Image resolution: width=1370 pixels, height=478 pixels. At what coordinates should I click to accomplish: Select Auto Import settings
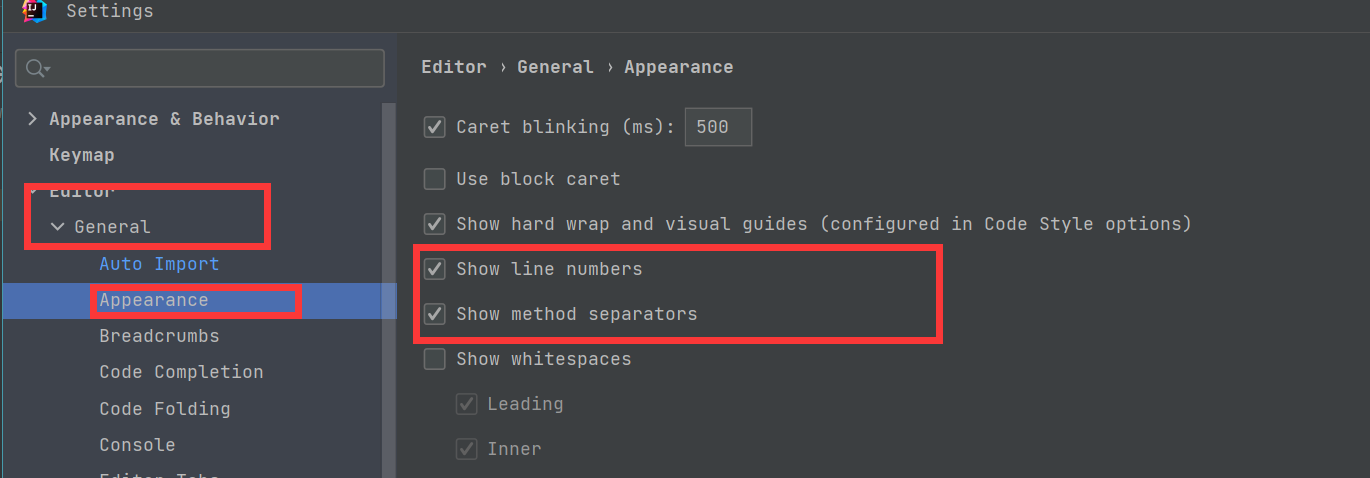click(x=159, y=264)
